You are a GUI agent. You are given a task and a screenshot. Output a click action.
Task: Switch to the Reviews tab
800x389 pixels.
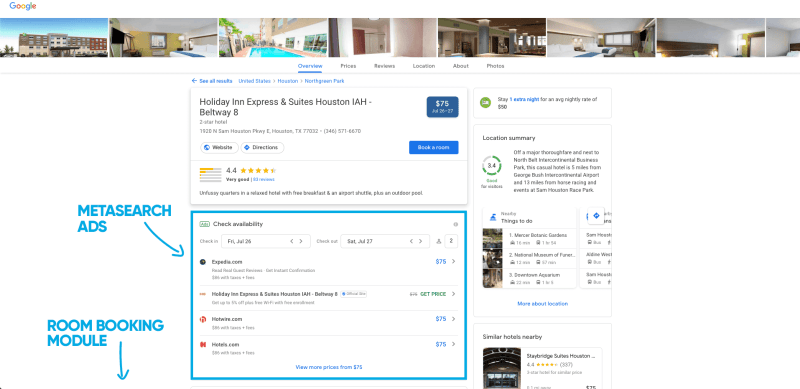(x=385, y=66)
